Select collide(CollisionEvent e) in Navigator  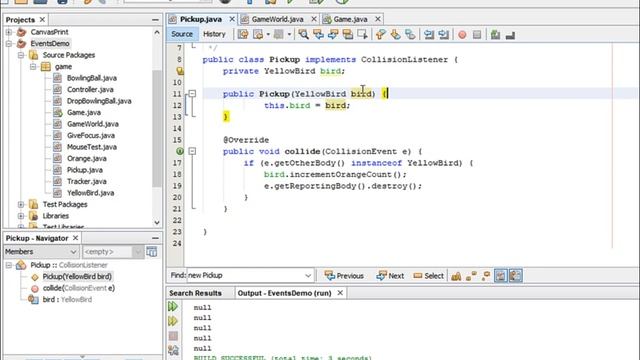coord(79,288)
